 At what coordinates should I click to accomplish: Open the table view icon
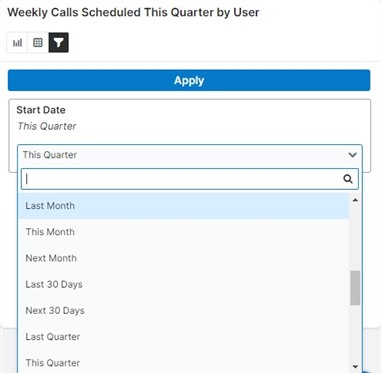pyautogui.click(x=38, y=43)
